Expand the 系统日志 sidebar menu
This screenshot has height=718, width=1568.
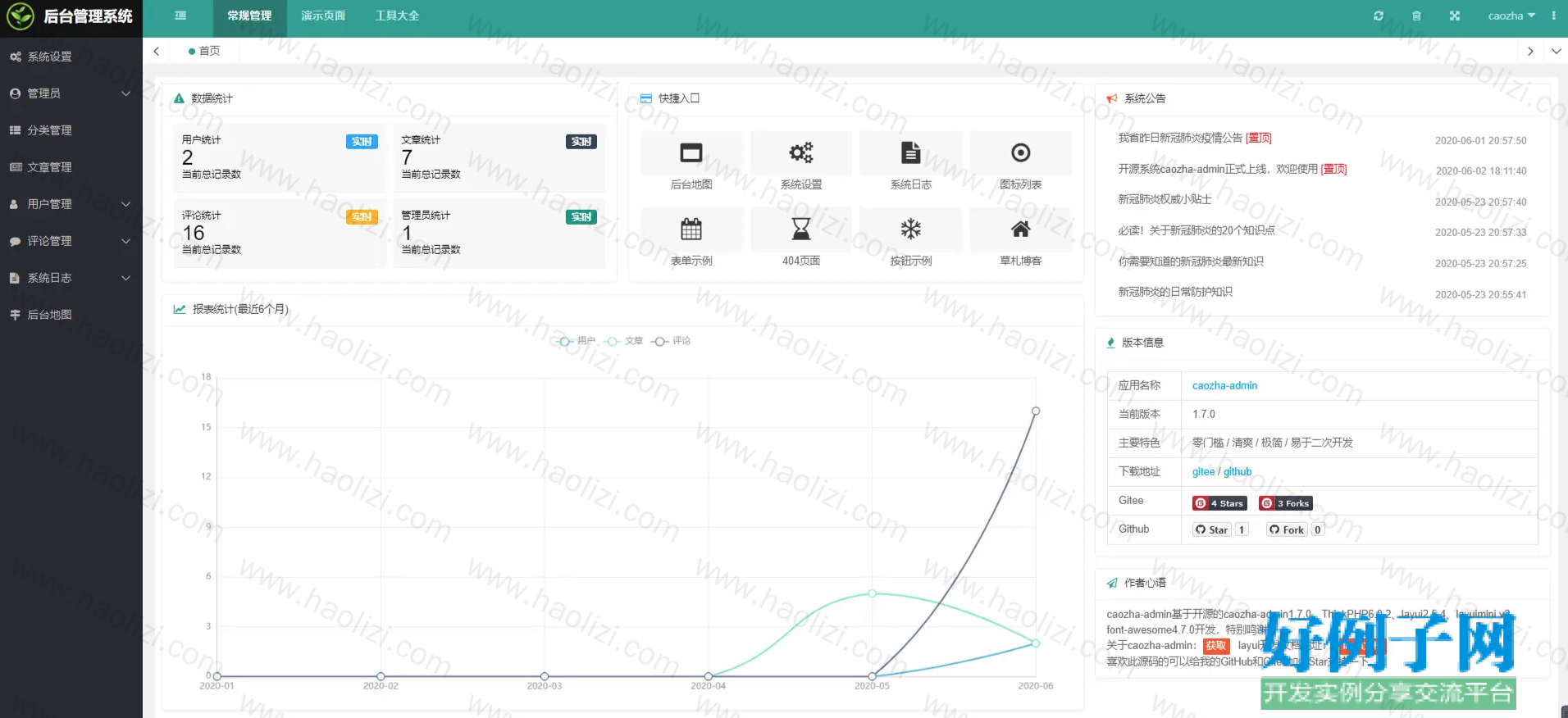tap(71, 278)
